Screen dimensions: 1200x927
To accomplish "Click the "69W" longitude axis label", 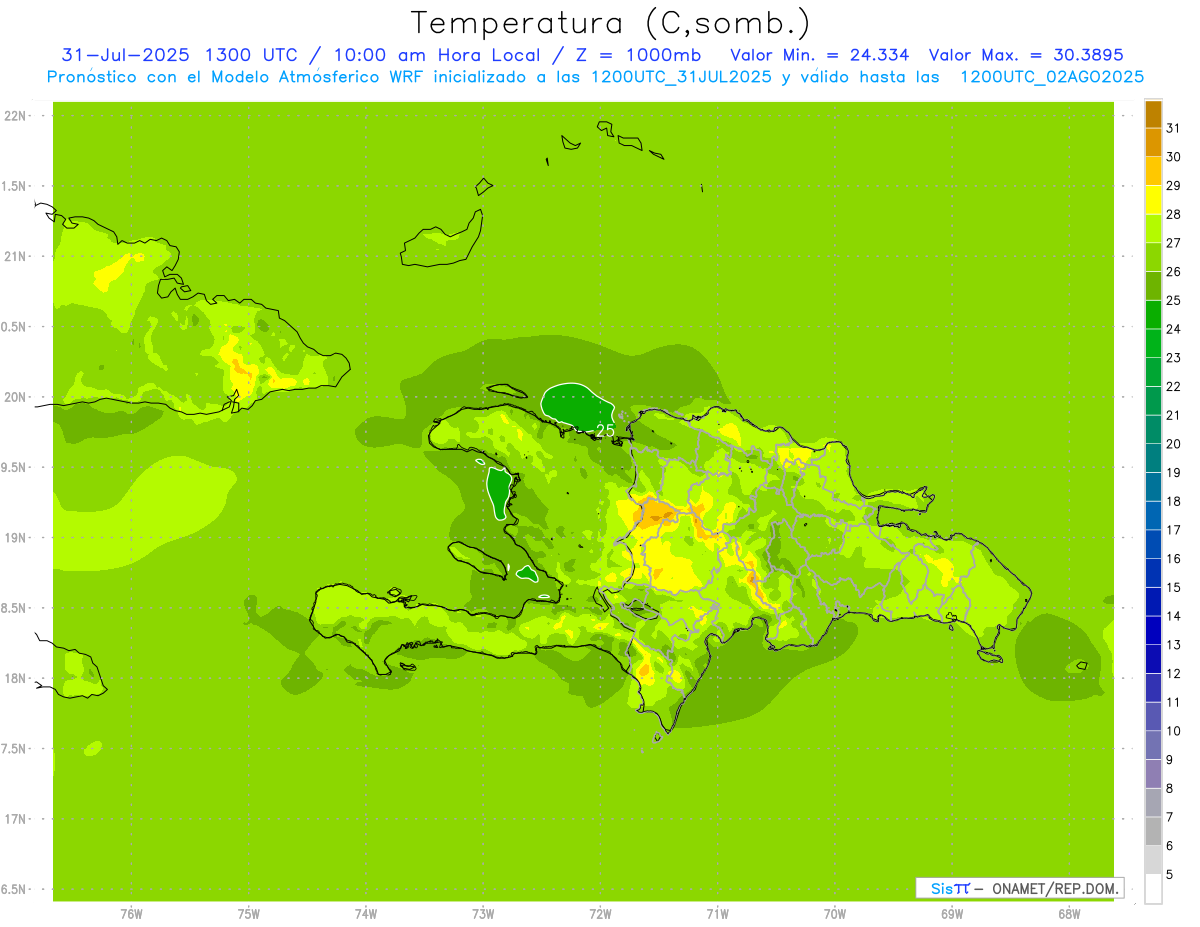I will pos(952,914).
